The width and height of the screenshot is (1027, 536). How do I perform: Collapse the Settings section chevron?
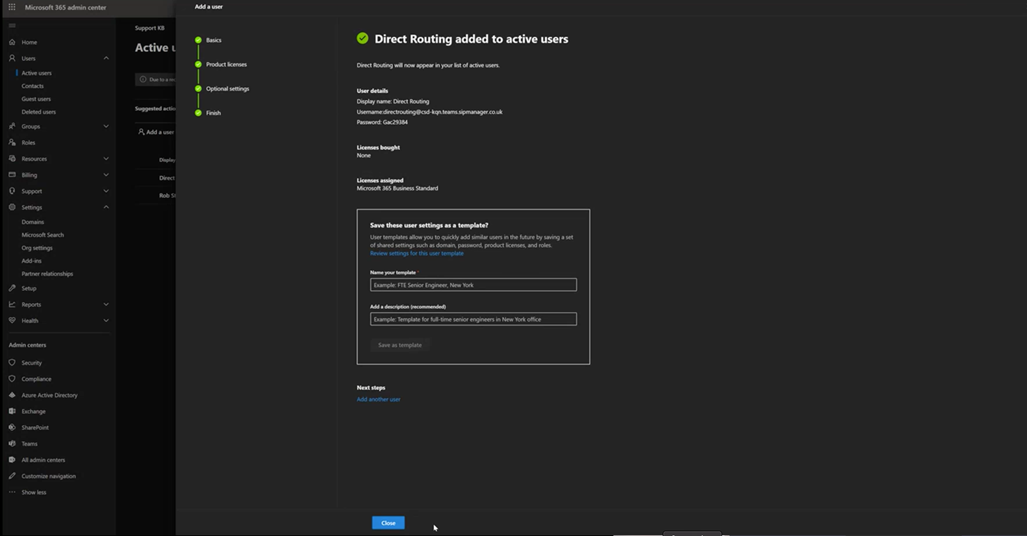(106, 207)
